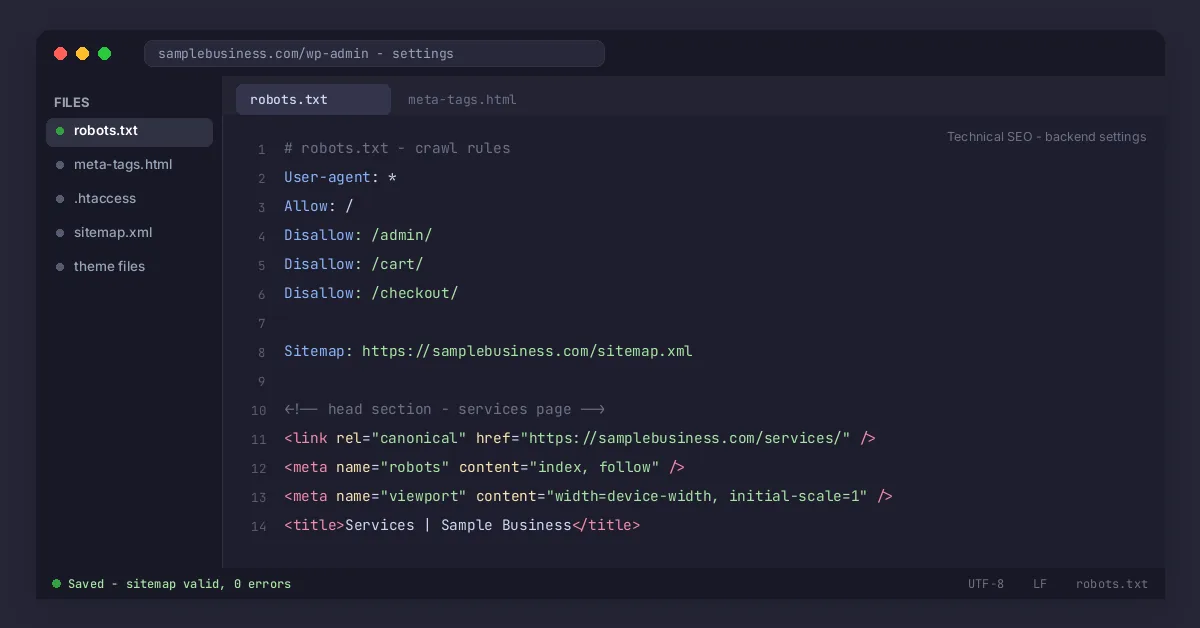
Task: Click the gray dot beside theme files
Action: click(x=60, y=267)
